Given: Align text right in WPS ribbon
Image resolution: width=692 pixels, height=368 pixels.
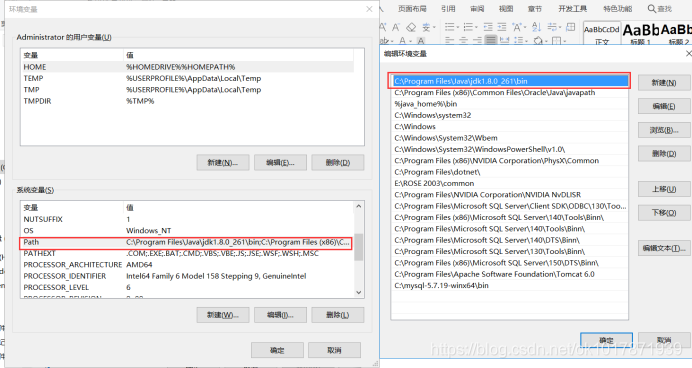Looking at the screenshot, I should (477, 40).
